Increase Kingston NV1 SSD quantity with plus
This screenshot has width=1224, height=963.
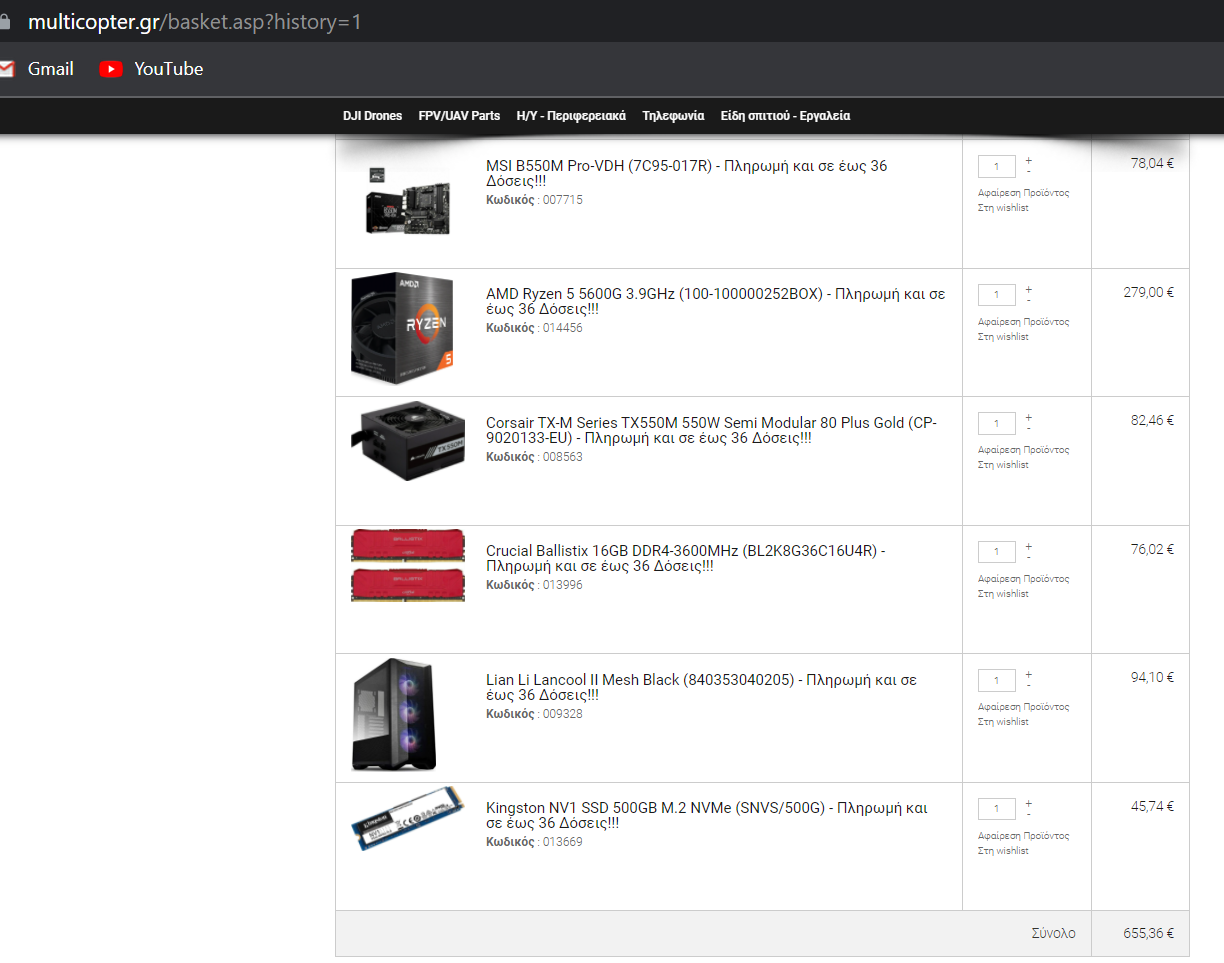[x=1028, y=803]
